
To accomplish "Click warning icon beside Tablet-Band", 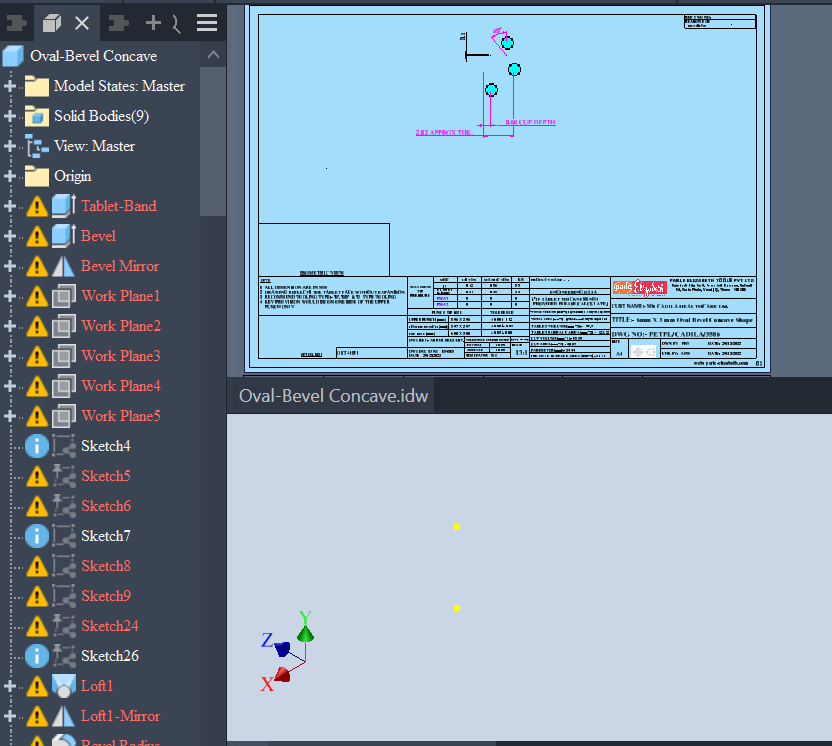I will 37,206.
